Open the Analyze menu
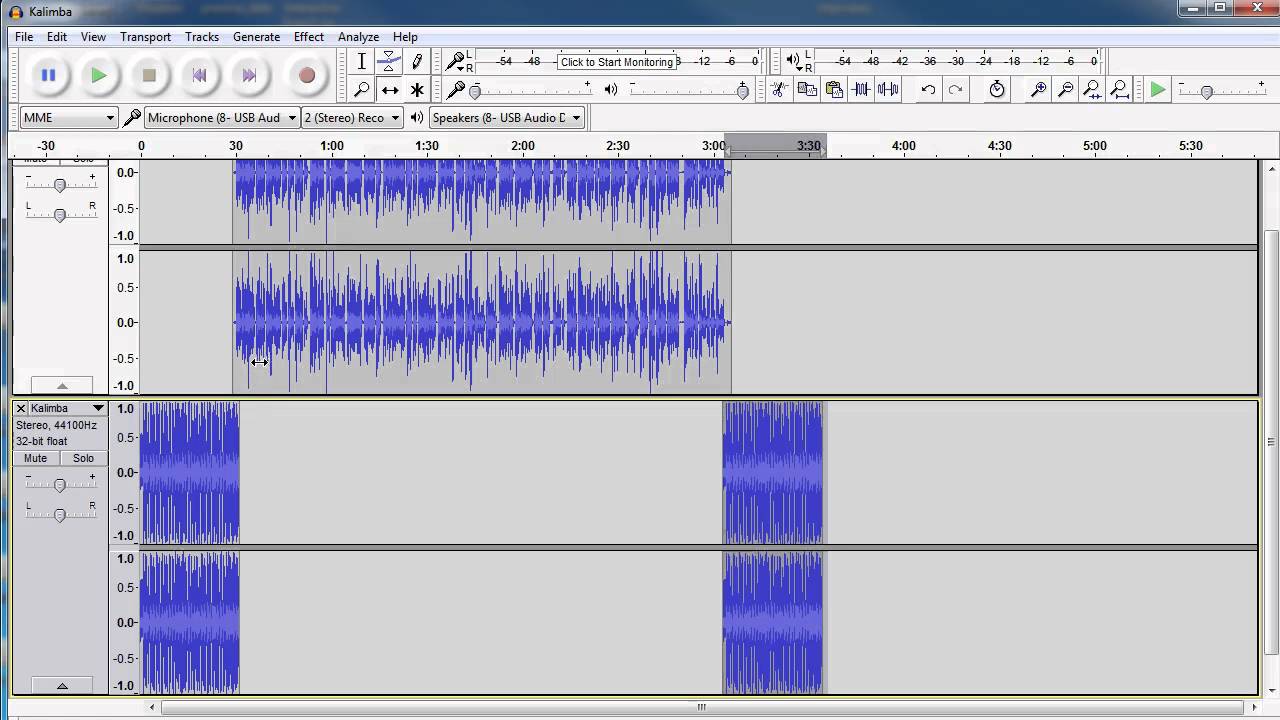Image resolution: width=1280 pixels, height=720 pixels. [358, 37]
